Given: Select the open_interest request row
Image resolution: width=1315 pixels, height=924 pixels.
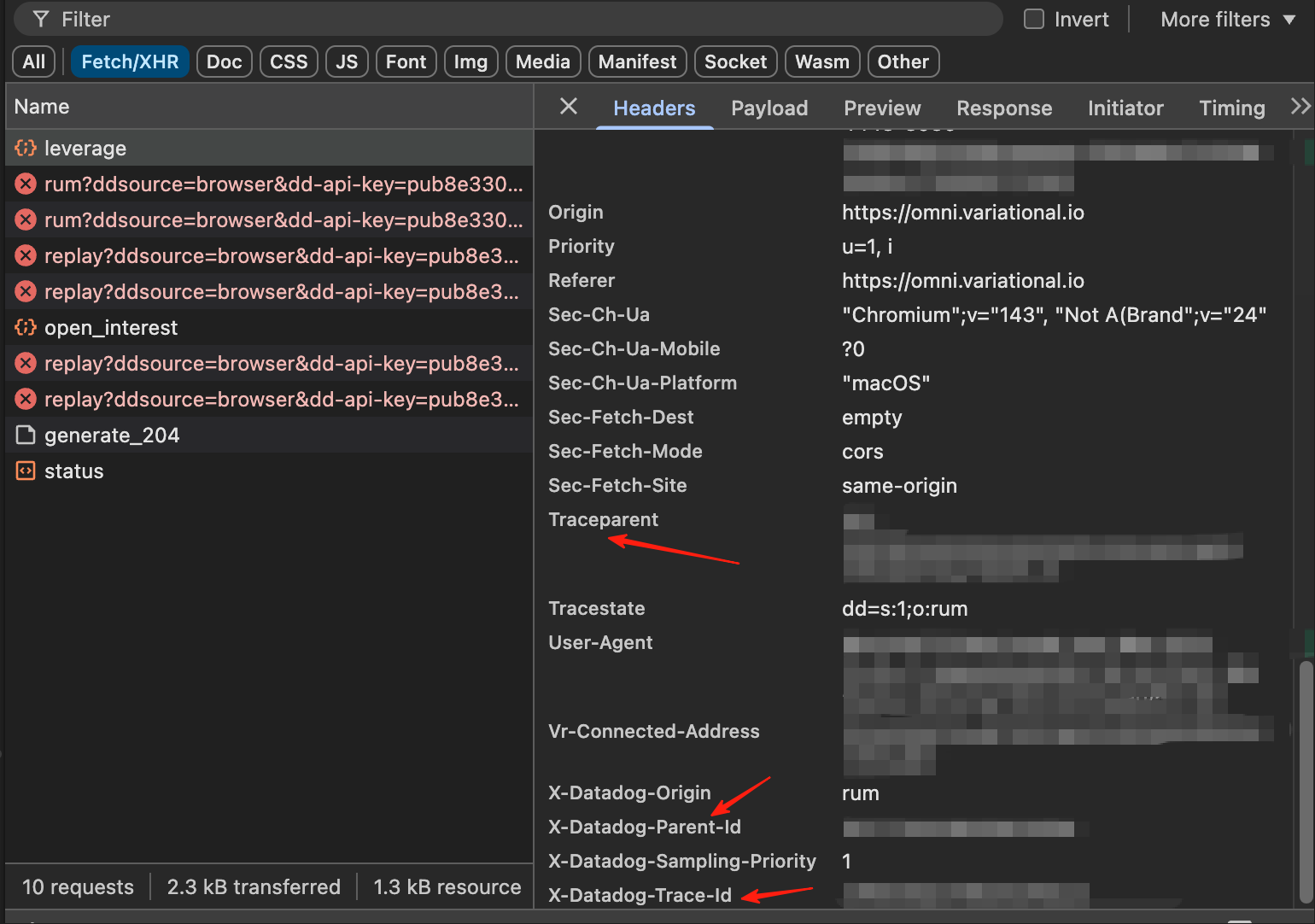Looking at the screenshot, I should 269,327.
